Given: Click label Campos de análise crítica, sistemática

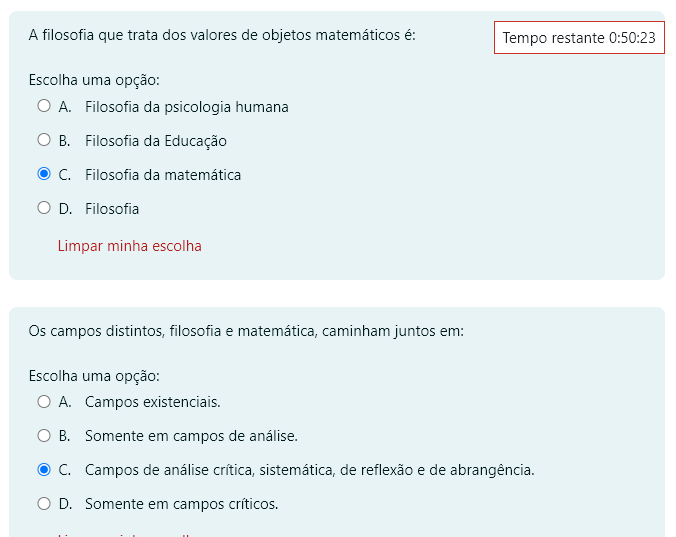Looking at the screenshot, I should 310,470.
